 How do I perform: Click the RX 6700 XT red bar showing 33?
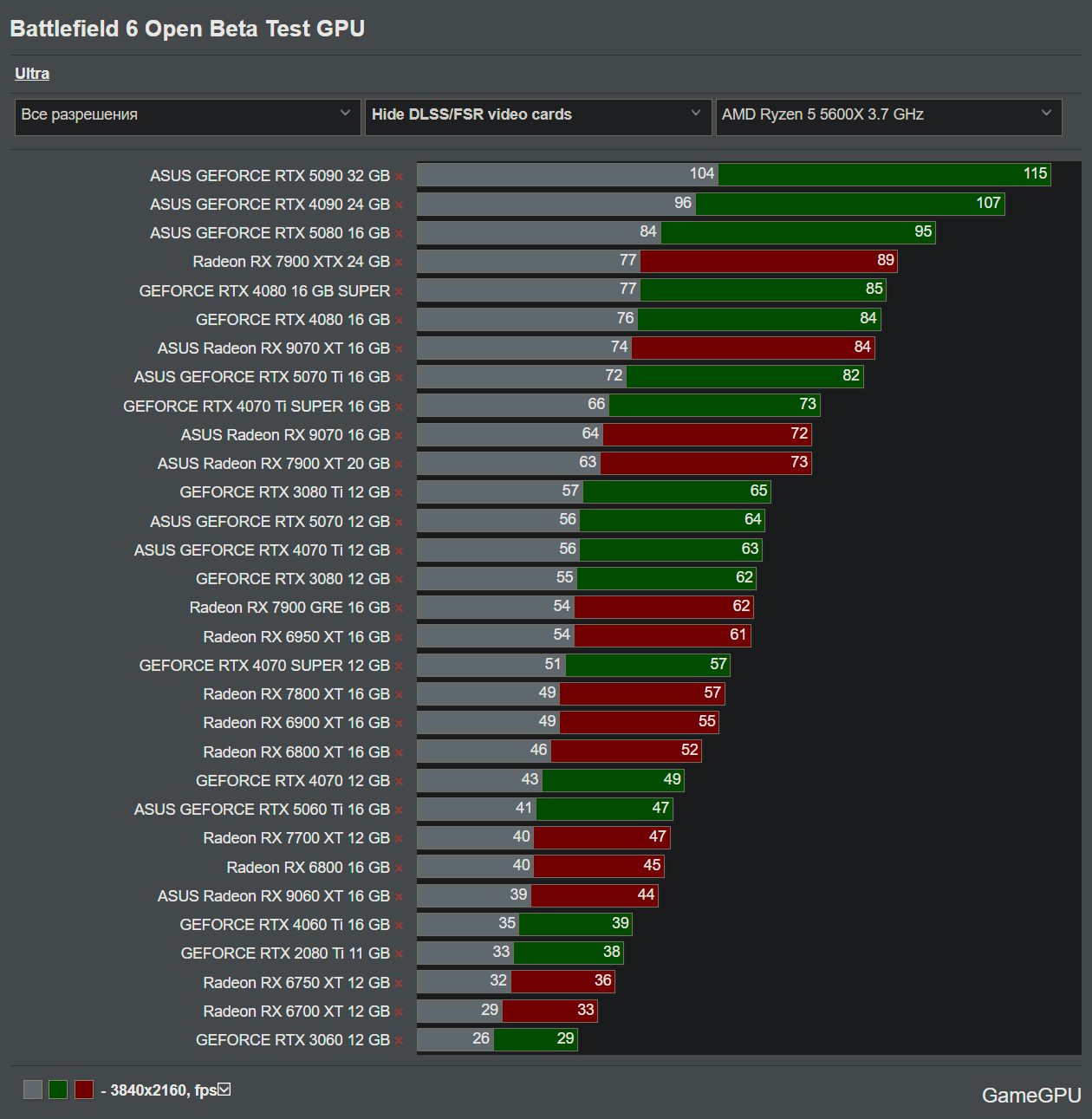click(x=550, y=1011)
